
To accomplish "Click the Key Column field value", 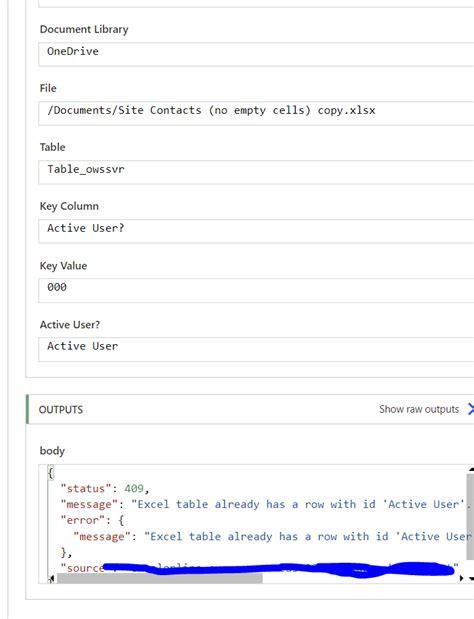I will pos(256,231).
